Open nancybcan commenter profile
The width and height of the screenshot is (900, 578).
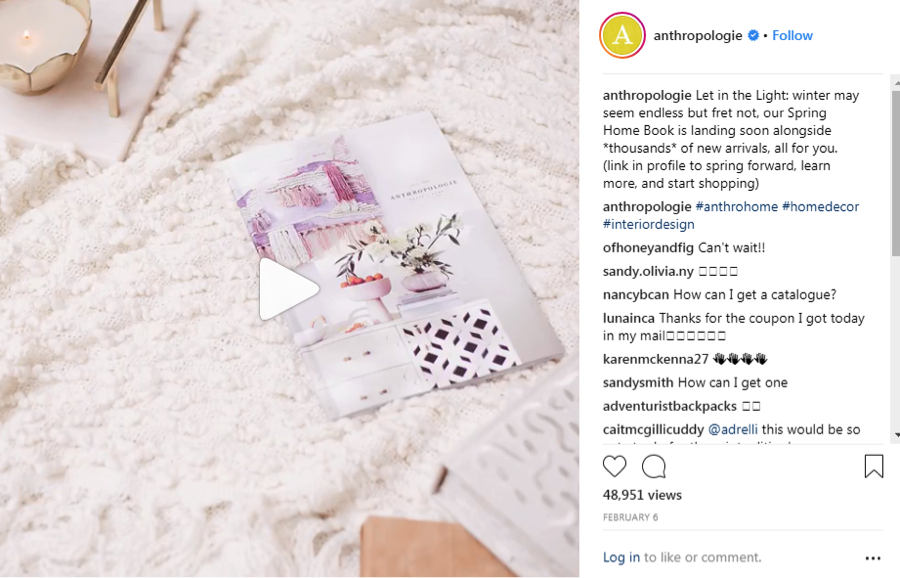636,295
